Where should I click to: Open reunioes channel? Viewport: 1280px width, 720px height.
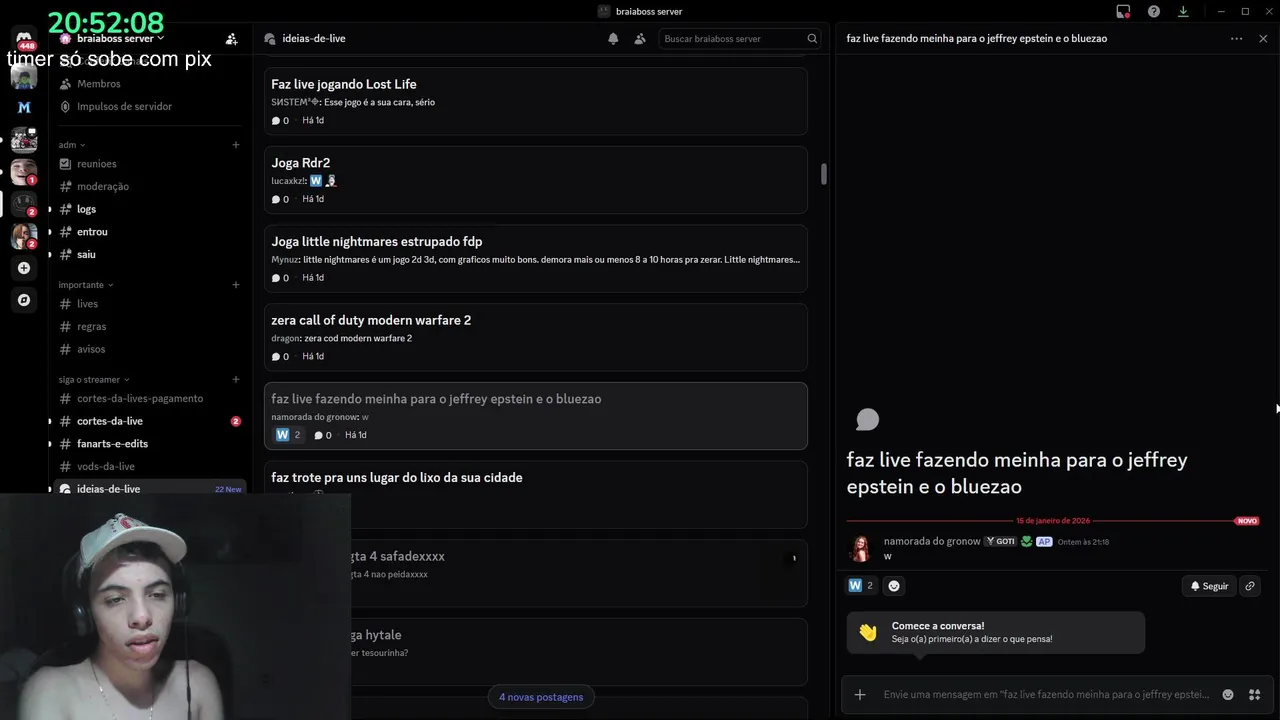pyautogui.click(x=148, y=164)
